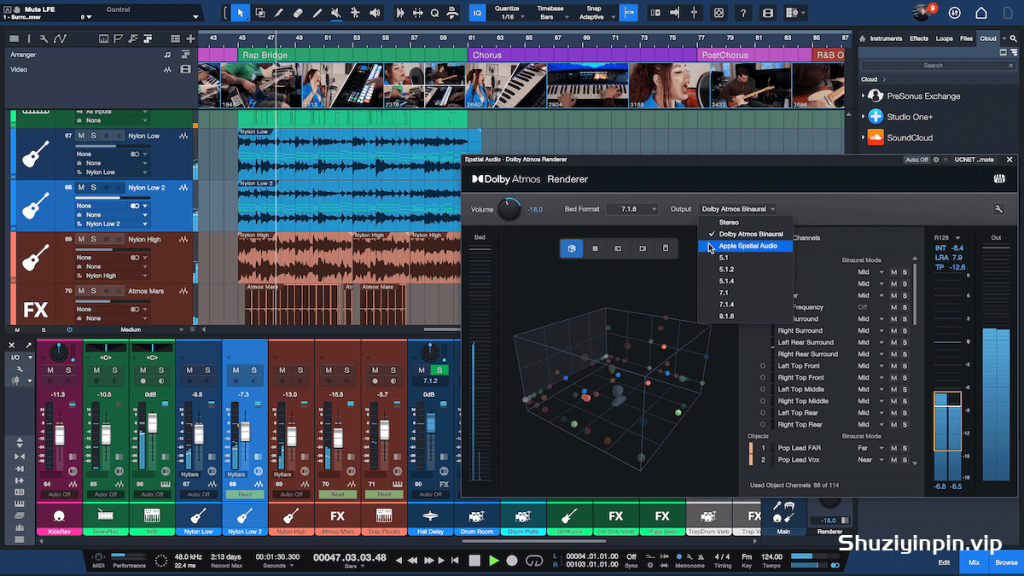Open the R128 meter mode dropdown

point(947,238)
